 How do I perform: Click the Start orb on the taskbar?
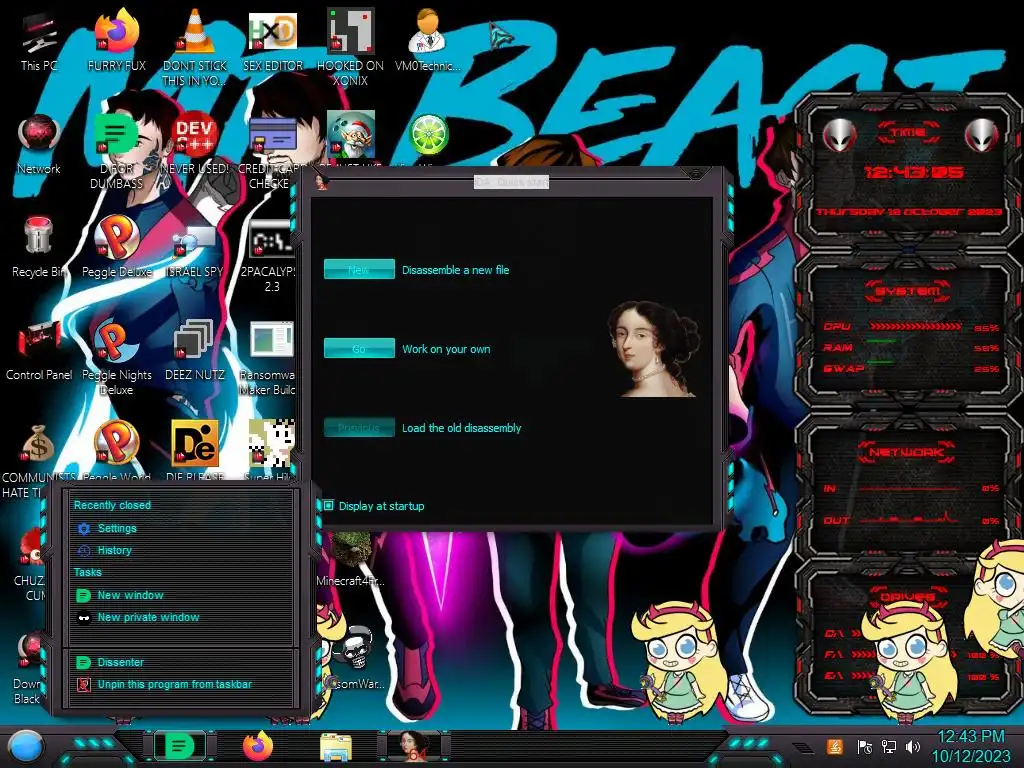(26, 746)
